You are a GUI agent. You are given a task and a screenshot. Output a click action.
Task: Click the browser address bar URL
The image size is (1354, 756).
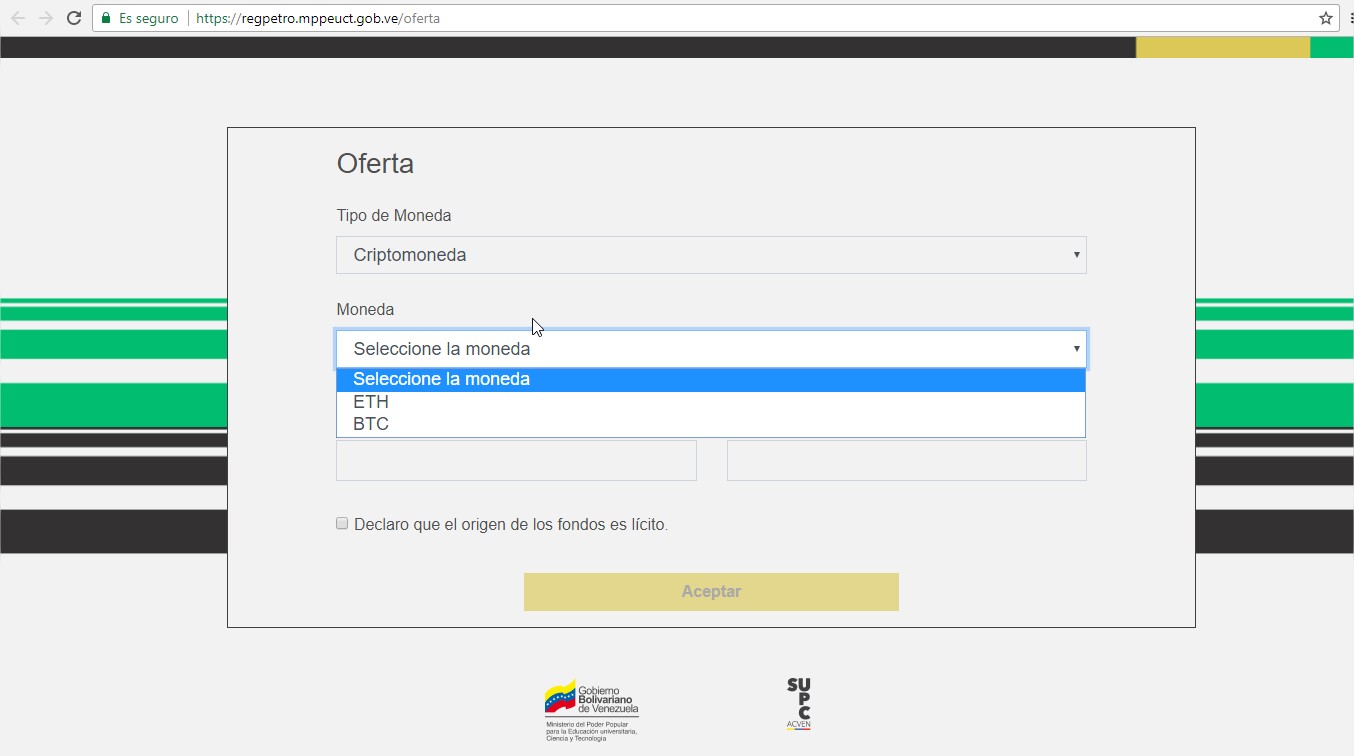318,18
